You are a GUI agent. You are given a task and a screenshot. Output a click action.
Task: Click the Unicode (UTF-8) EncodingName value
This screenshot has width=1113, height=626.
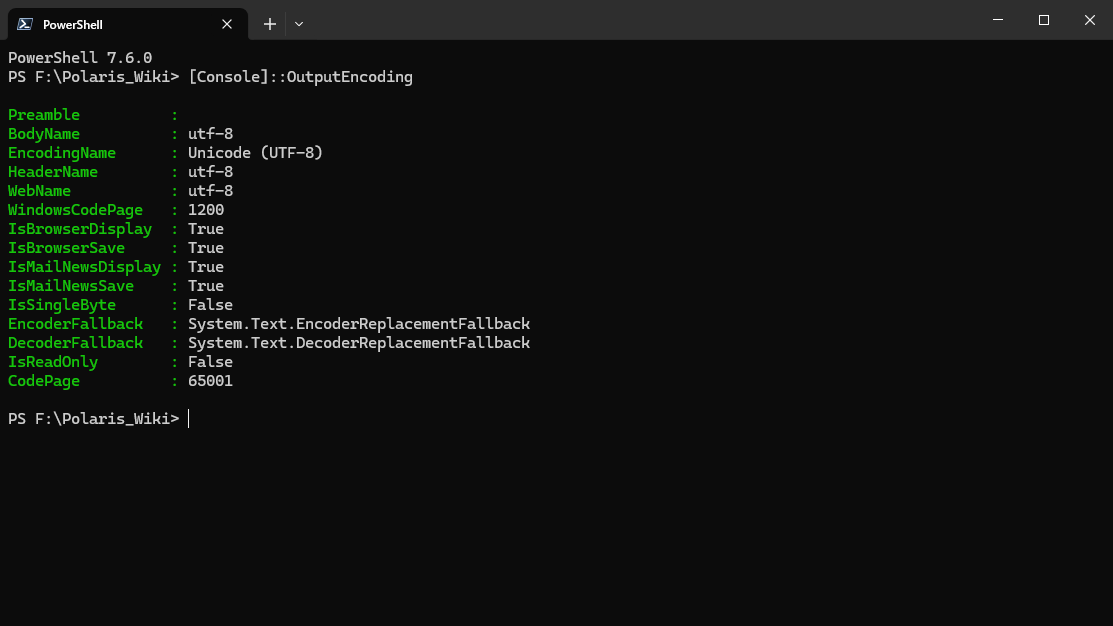(255, 153)
